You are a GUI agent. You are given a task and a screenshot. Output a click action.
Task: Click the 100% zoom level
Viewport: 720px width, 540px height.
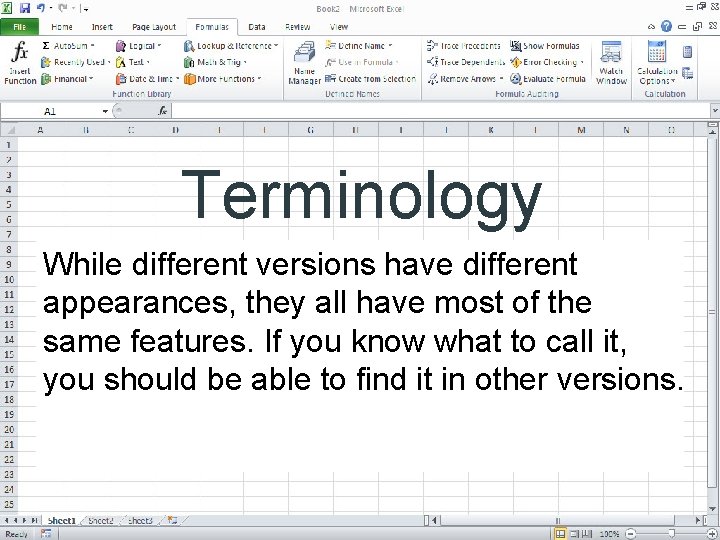tap(609, 534)
